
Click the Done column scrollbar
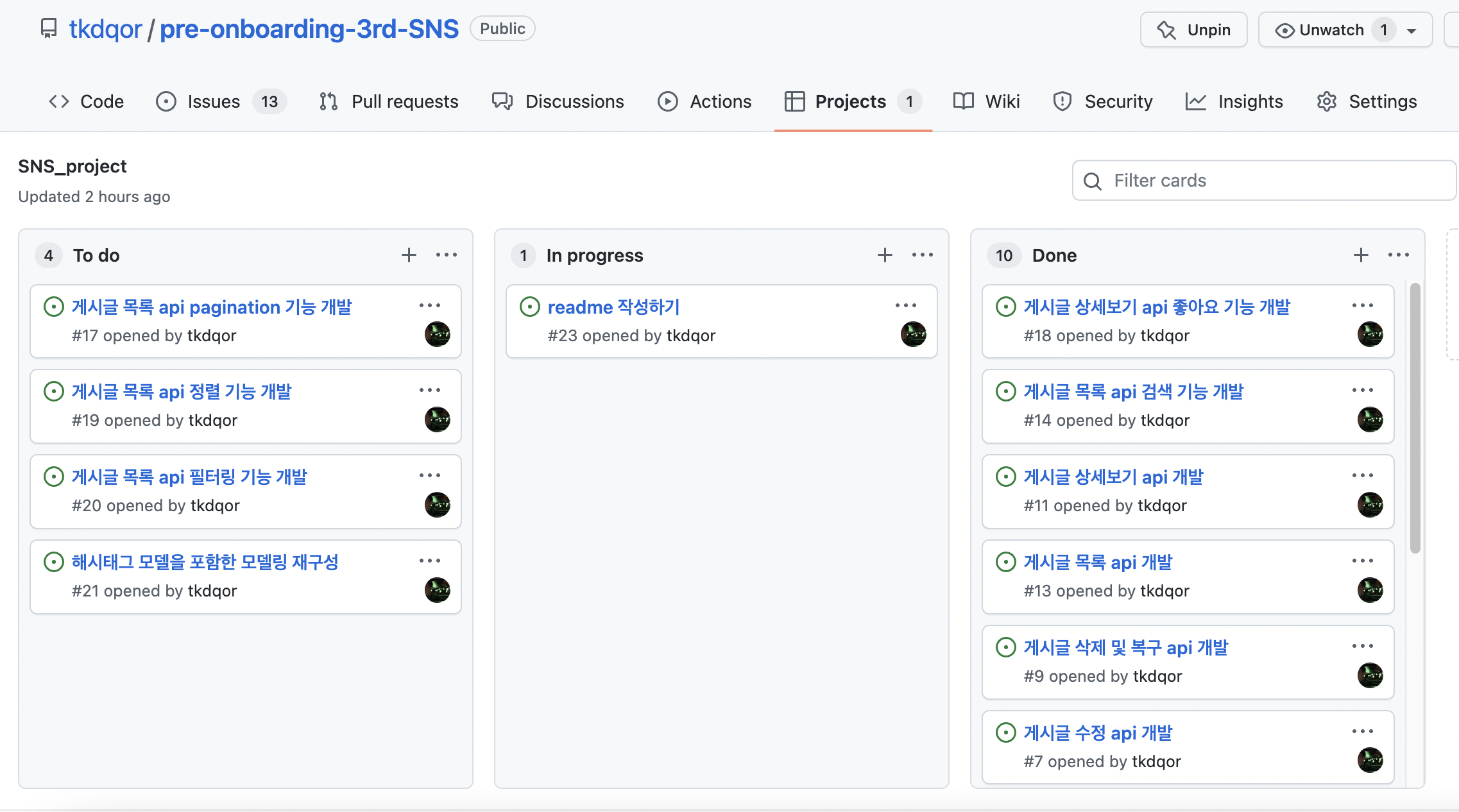[x=1415, y=418]
